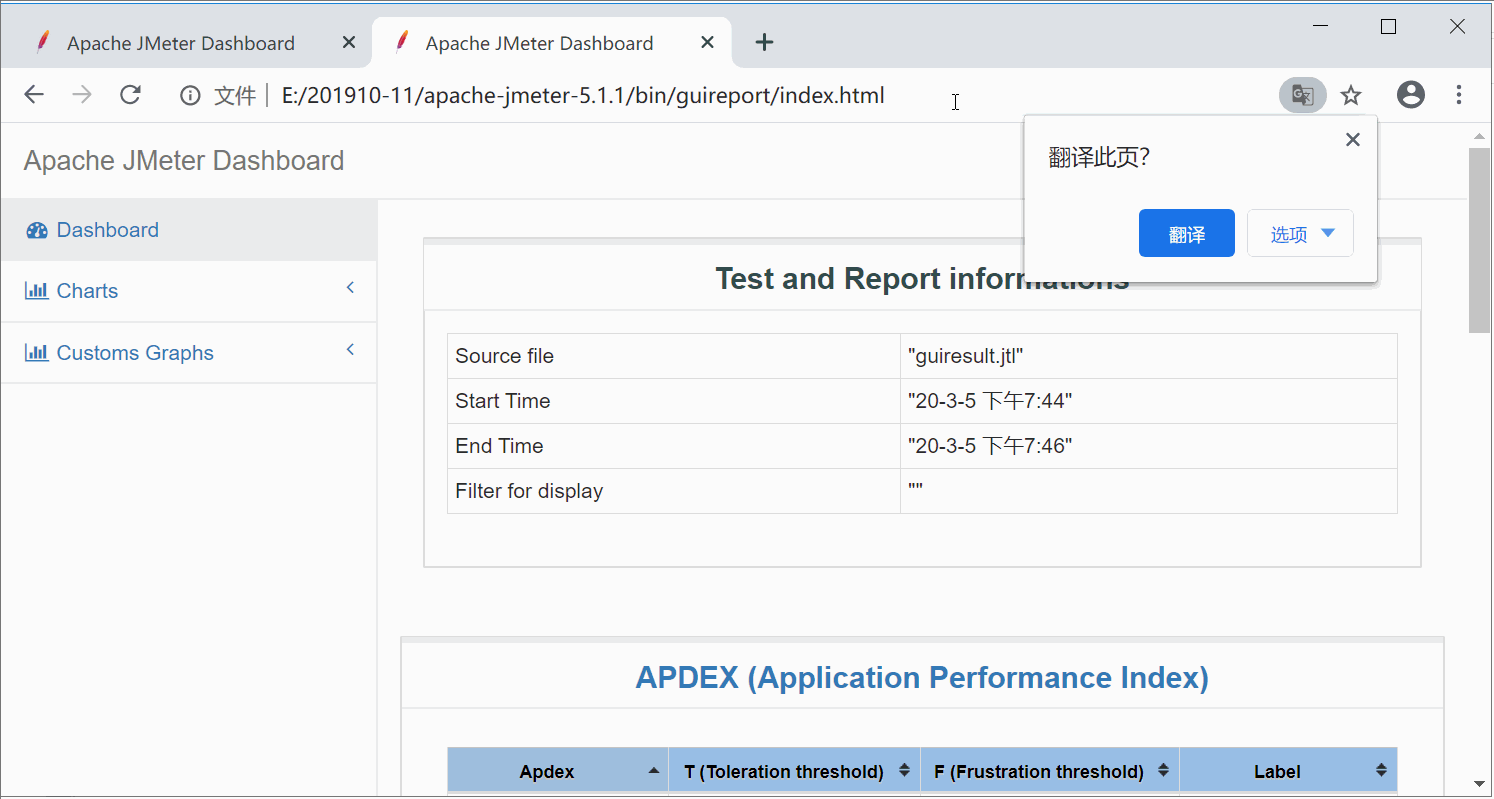This screenshot has width=1494, height=799.
Task: Expand the Customs Graphs menu chevron
Action: pyautogui.click(x=350, y=350)
